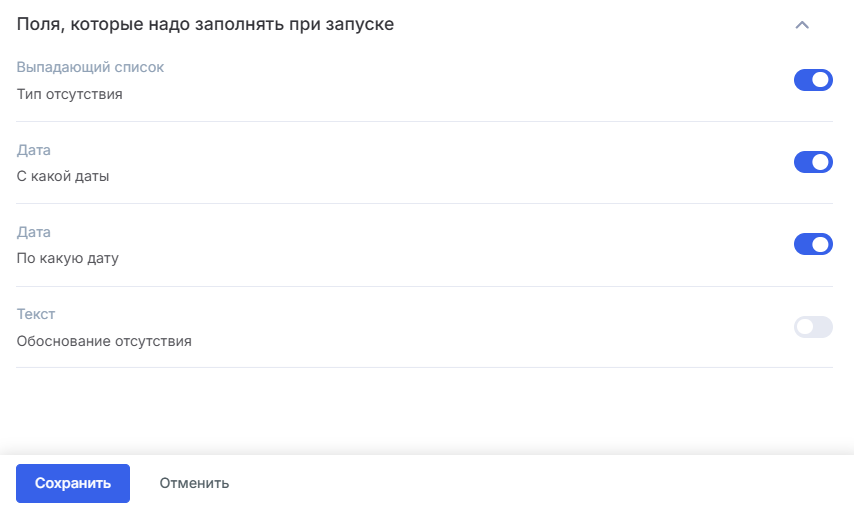
Task: Switch off the 'По какую дату' toggle
Action: pyautogui.click(x=813, y=244)
